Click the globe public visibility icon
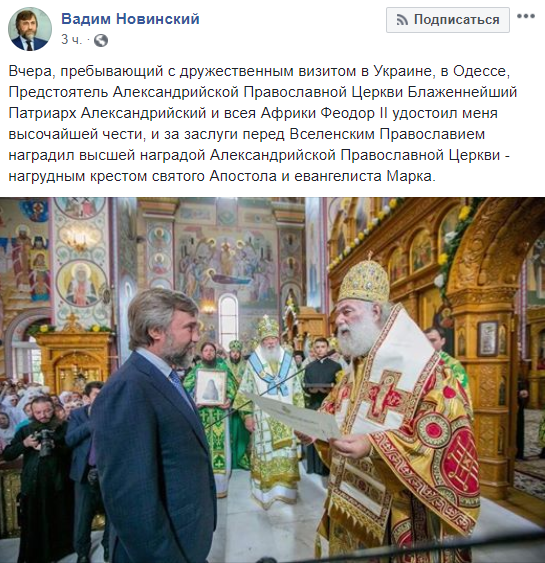 click(101, 40)
